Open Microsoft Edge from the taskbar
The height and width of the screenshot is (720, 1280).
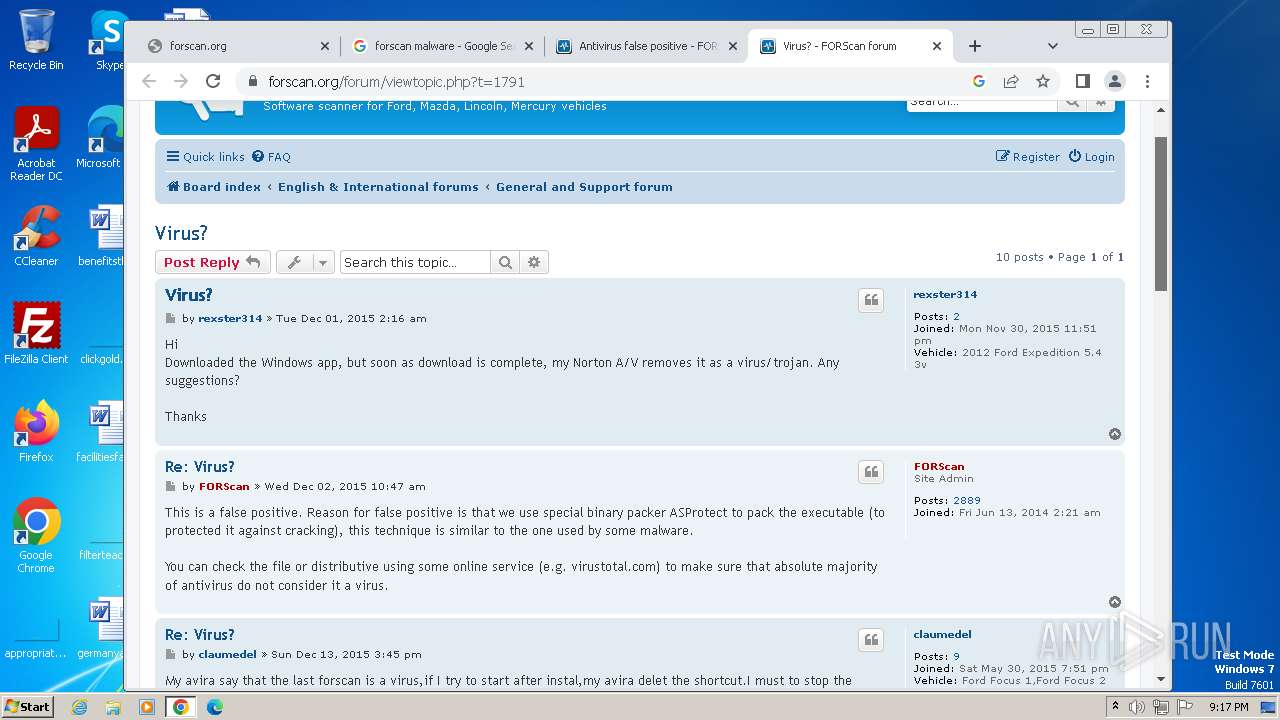click(214, 707)
